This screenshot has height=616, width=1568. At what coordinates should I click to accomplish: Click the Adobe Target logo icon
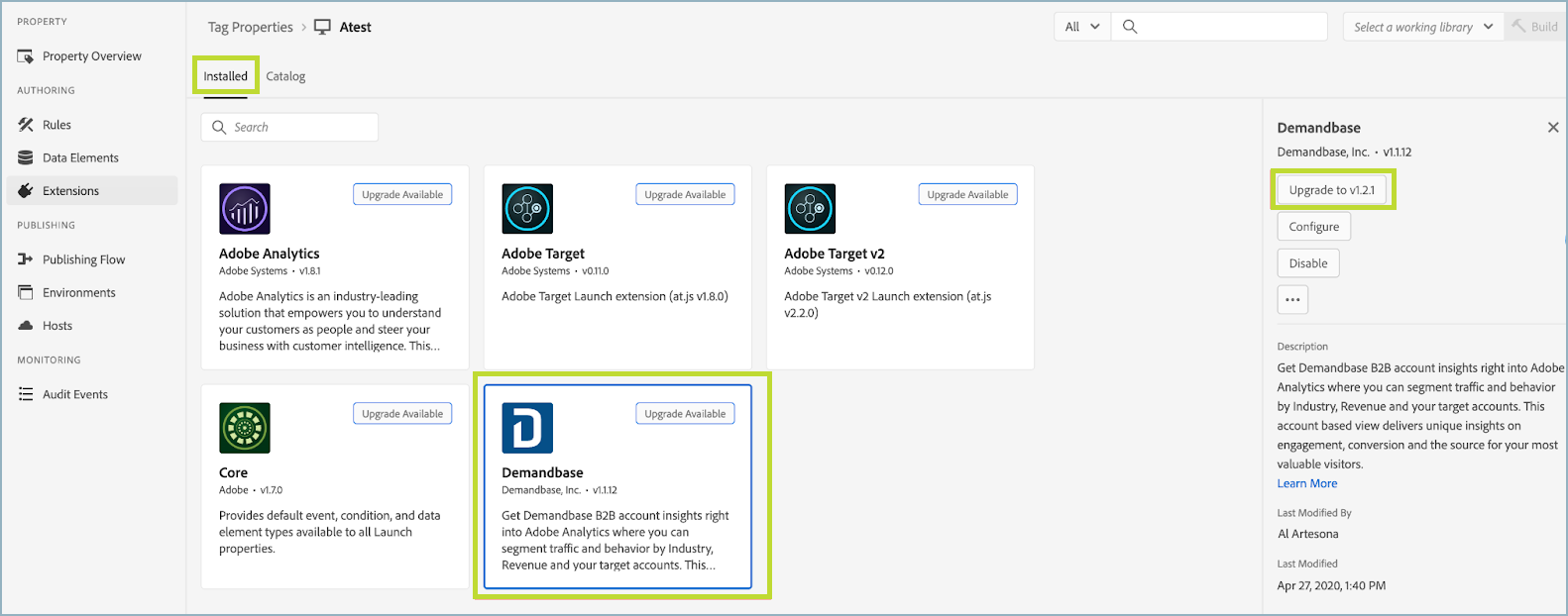tap(527, 209)
